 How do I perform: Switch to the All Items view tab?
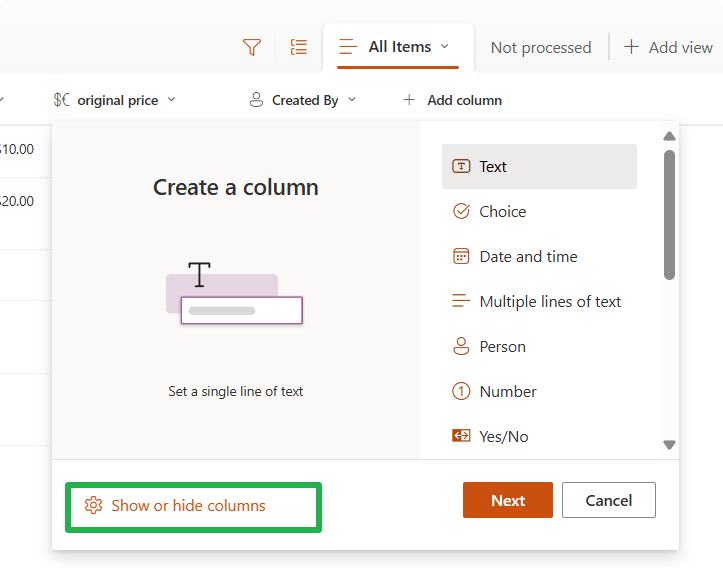click(x=398, y=47)
